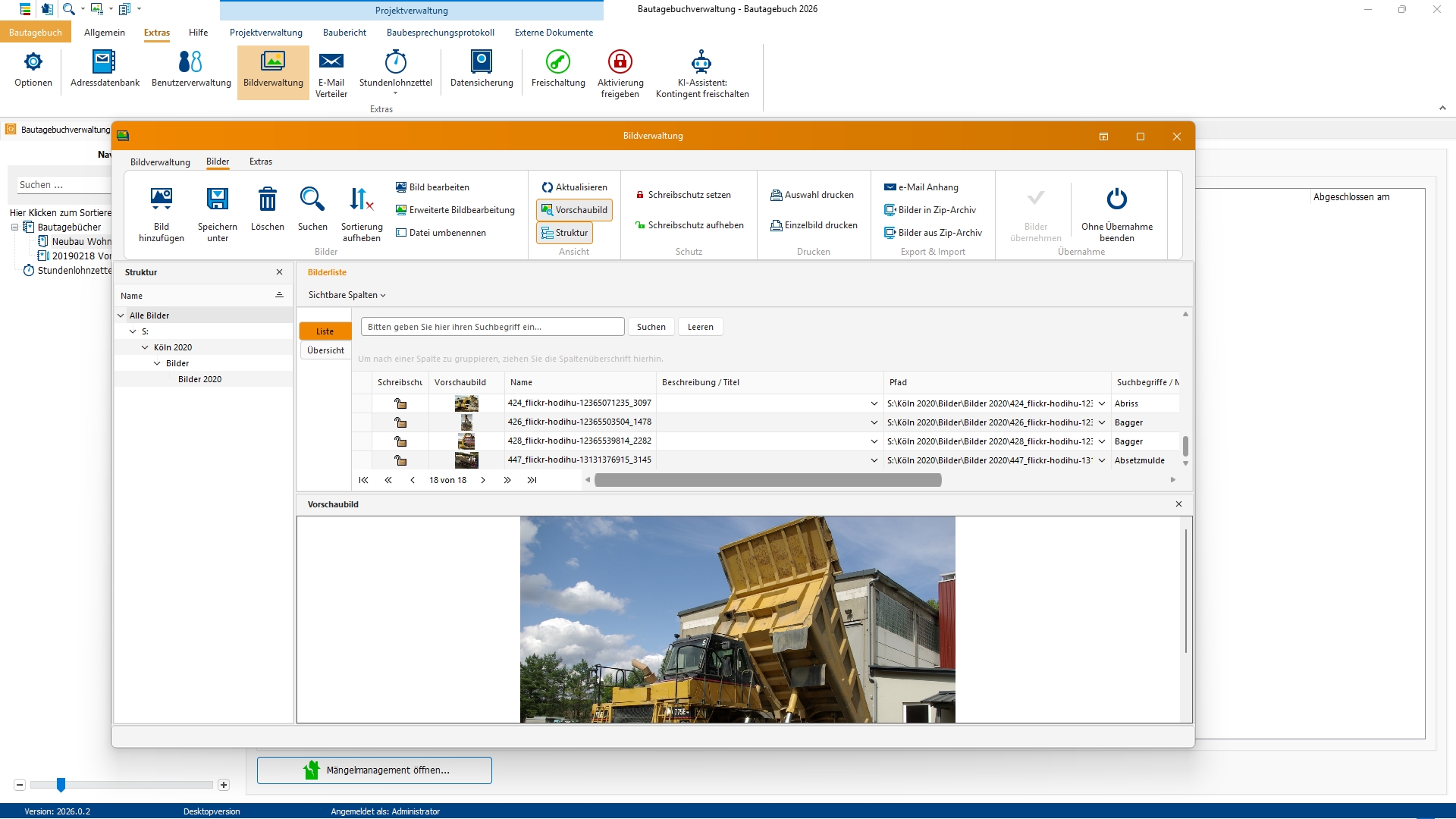
Task: Click the zoom slider handle at bottom left
Action: (61, 785)
